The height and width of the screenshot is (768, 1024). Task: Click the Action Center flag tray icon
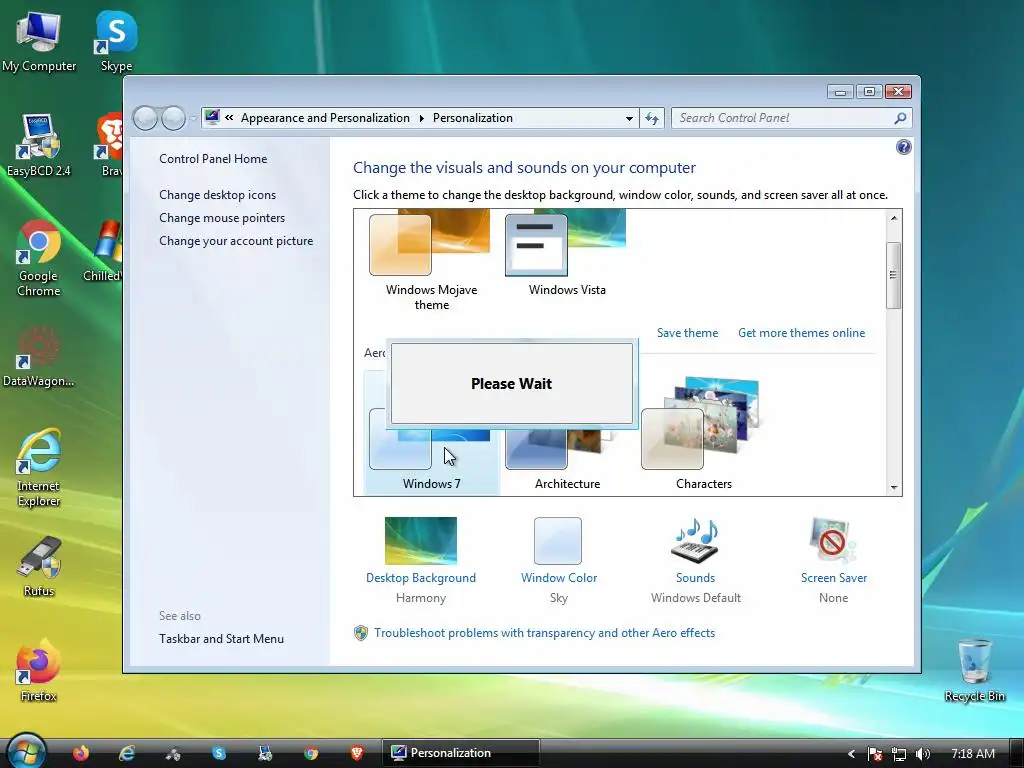click(x=875, y=754)
